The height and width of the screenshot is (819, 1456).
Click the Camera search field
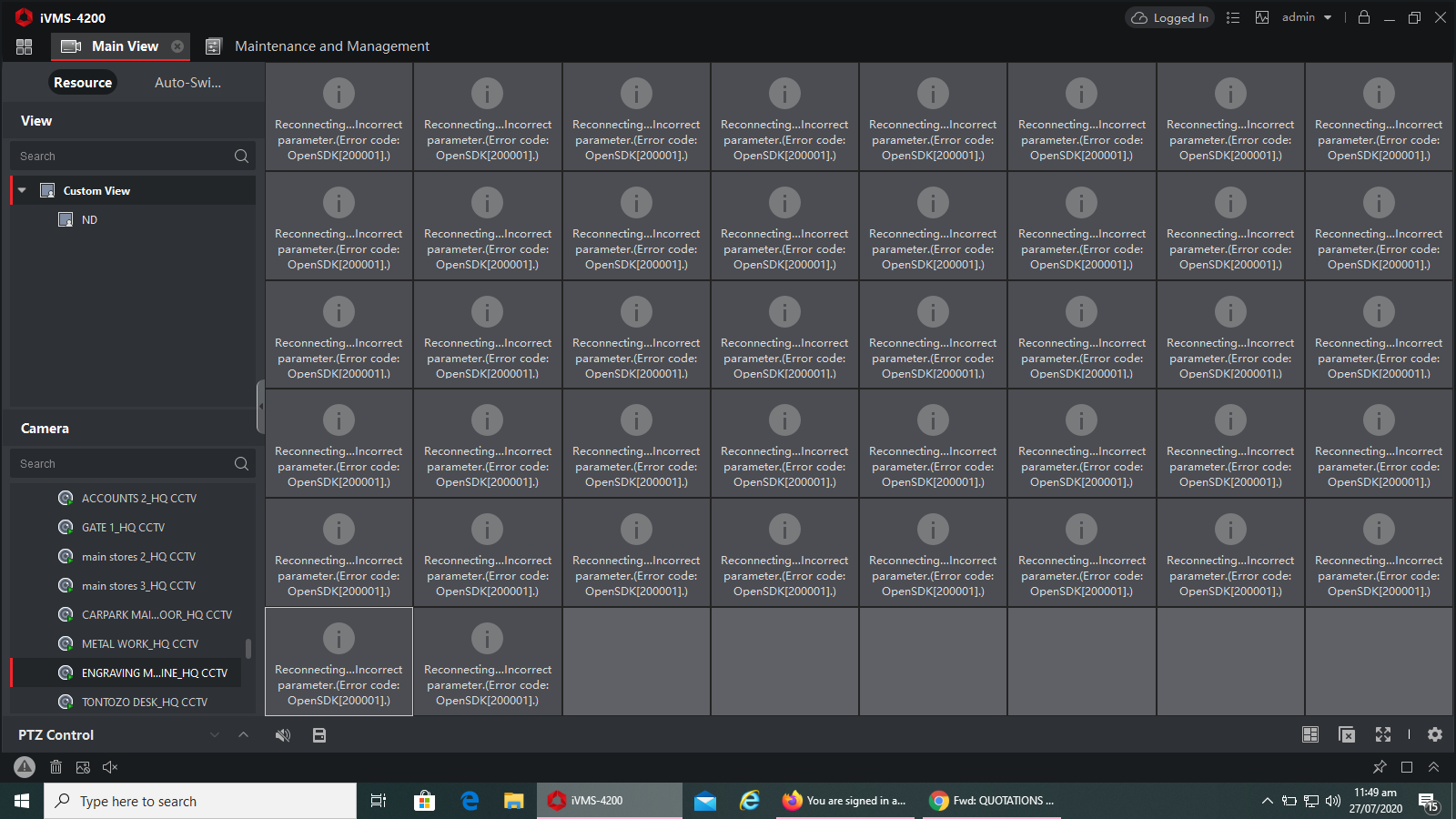tap(123, 463)
